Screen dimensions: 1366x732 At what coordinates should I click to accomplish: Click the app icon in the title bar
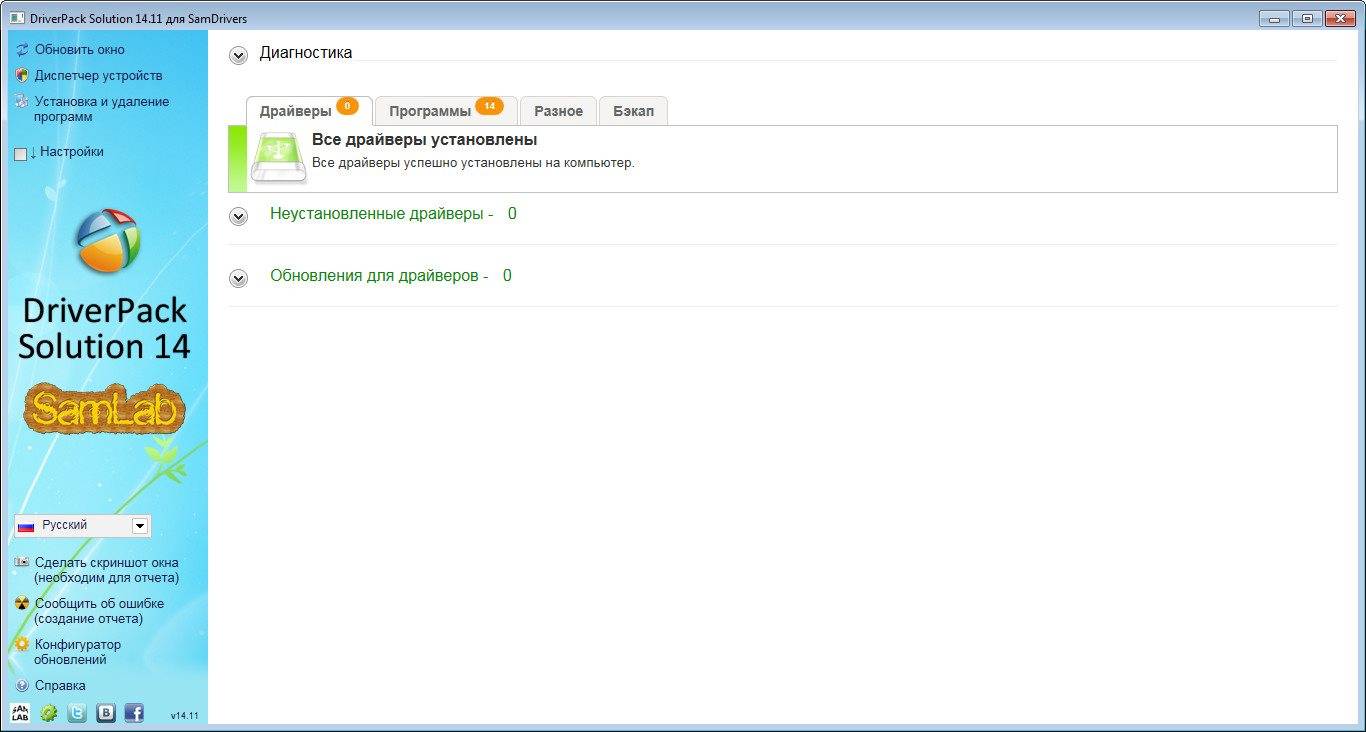[x=17, y=18]
